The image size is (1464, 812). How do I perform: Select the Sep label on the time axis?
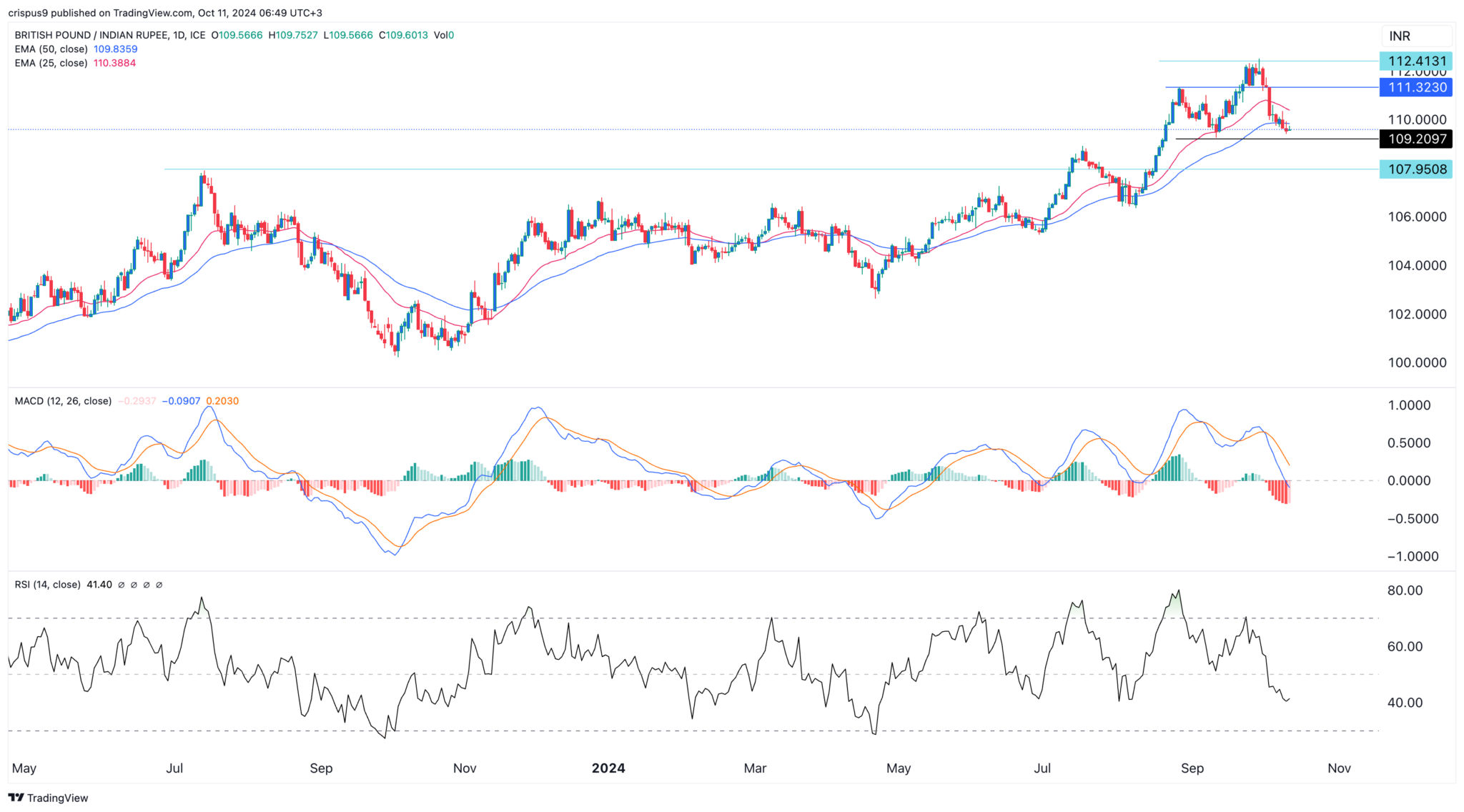1191,768
